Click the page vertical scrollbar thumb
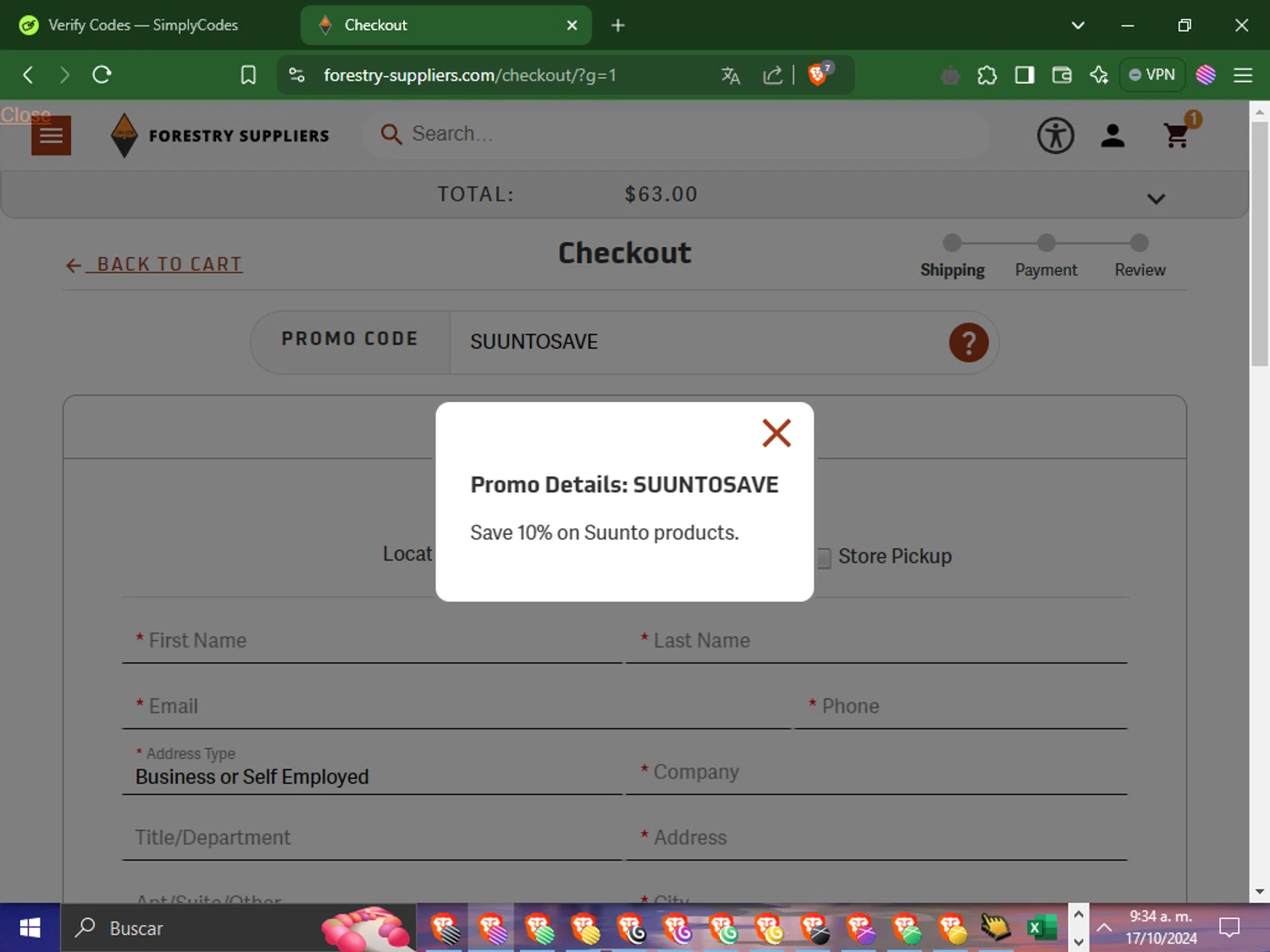Screen dimensions: 1270x952 1260,244
